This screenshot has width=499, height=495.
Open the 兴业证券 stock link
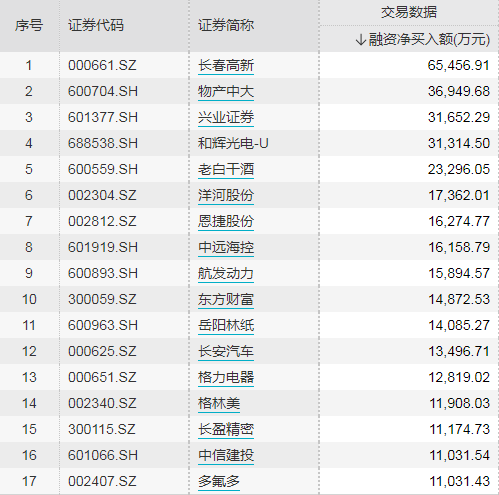(226, 117)
